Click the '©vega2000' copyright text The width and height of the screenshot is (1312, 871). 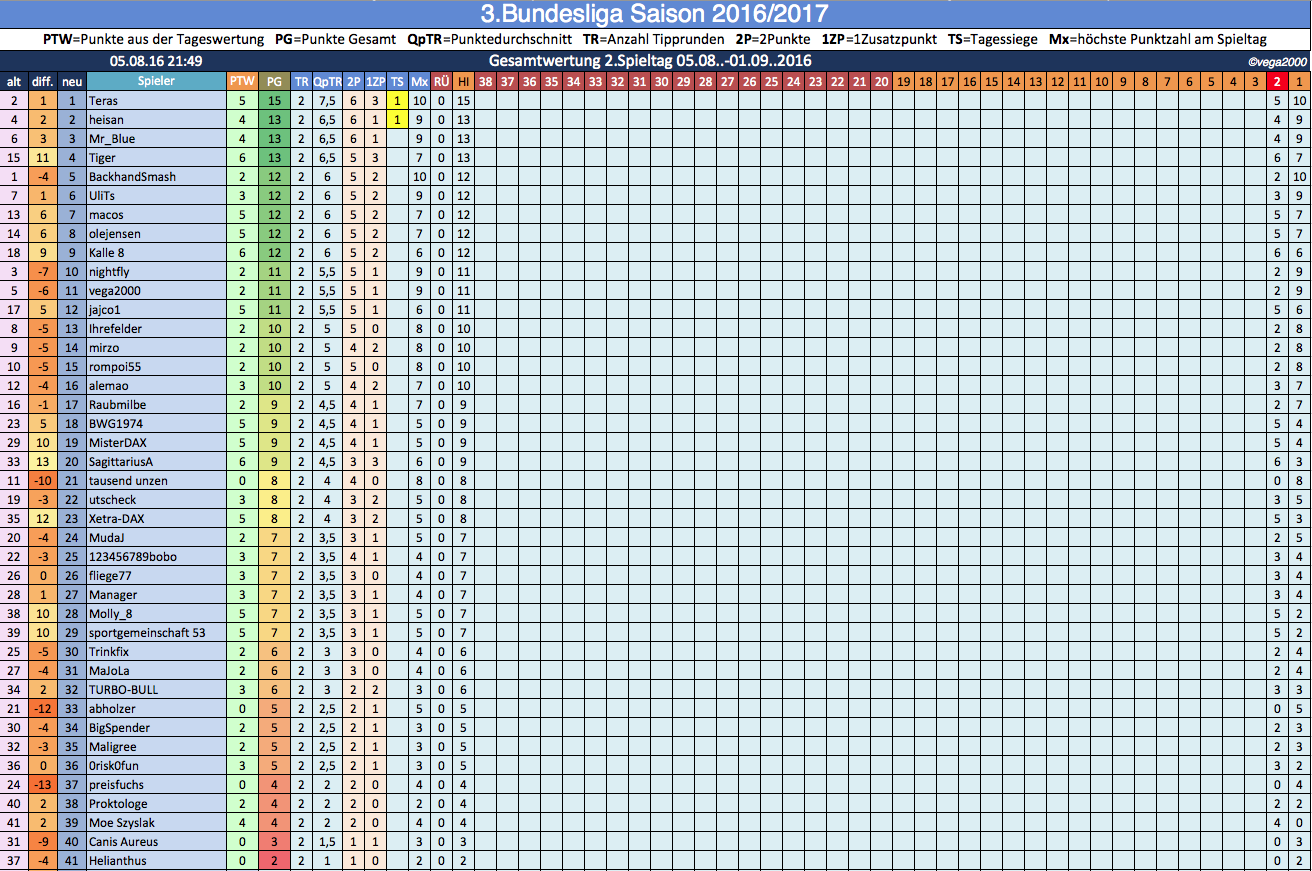[1276, 62]
